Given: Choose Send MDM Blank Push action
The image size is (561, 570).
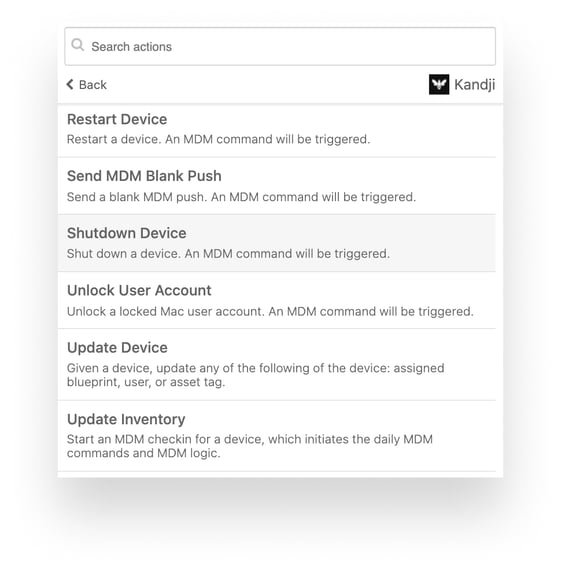Looking at the screenshot, I should [277, 186].
